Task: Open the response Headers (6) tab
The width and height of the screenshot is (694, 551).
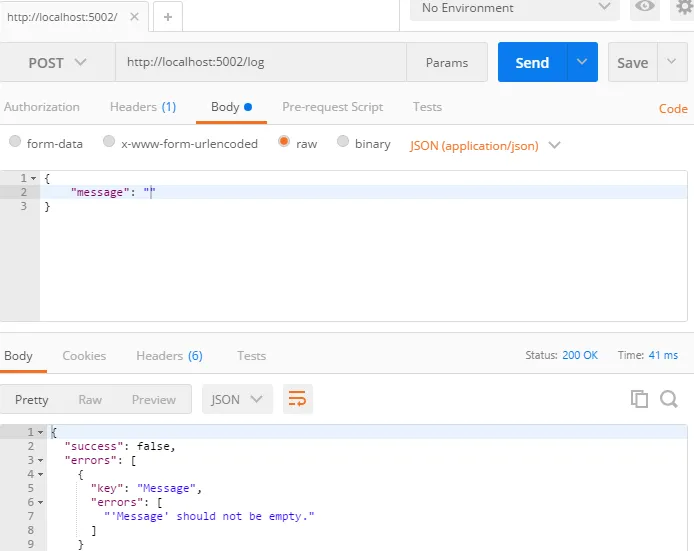Action: pyautogui.click(x=169, y=355)
